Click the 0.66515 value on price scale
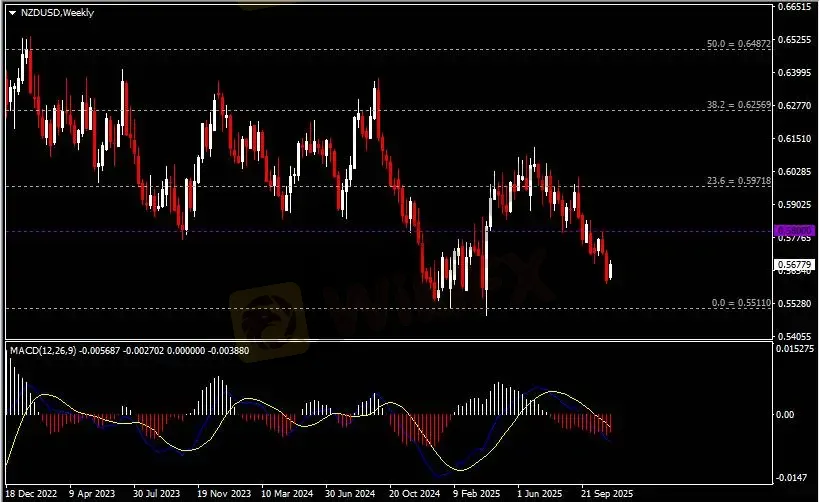The image size is (820, 502). [794, 7]
